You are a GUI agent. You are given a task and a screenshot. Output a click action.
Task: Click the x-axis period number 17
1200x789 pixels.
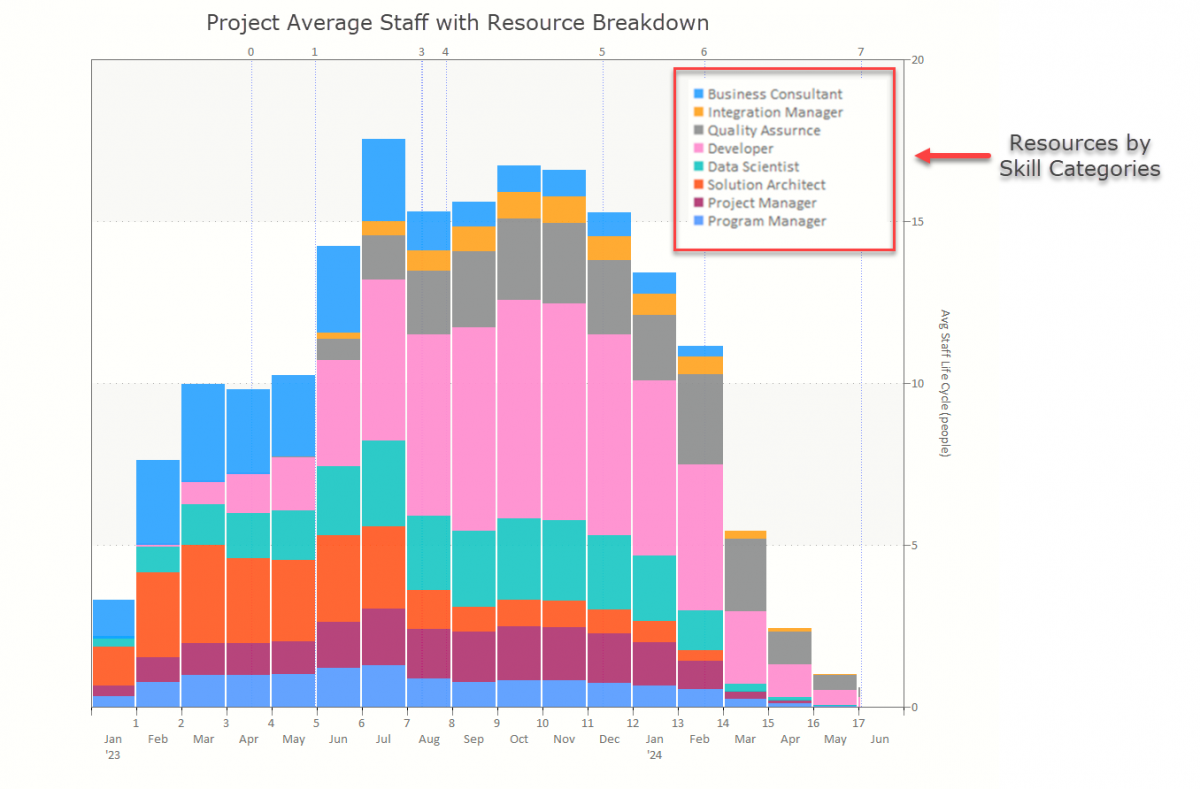pos(858,722)
